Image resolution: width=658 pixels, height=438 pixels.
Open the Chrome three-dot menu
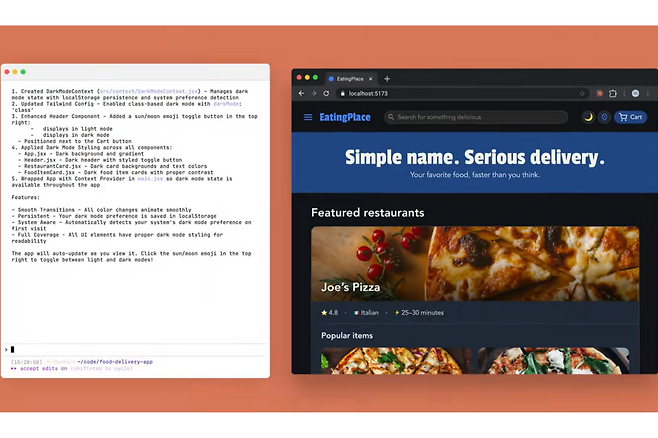click(x=649, y=93)
